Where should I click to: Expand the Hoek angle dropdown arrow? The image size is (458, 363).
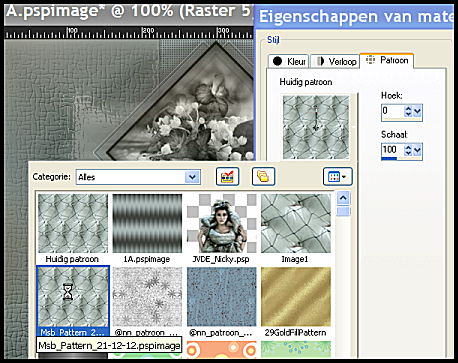pos(417,111)
